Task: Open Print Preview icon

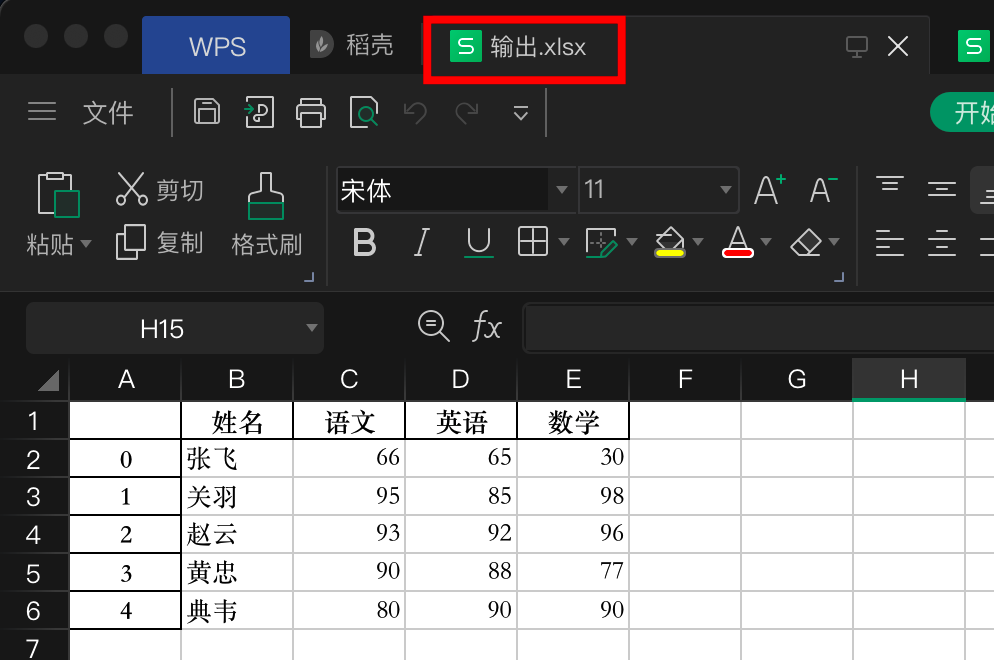Action: tap(364, 112)
